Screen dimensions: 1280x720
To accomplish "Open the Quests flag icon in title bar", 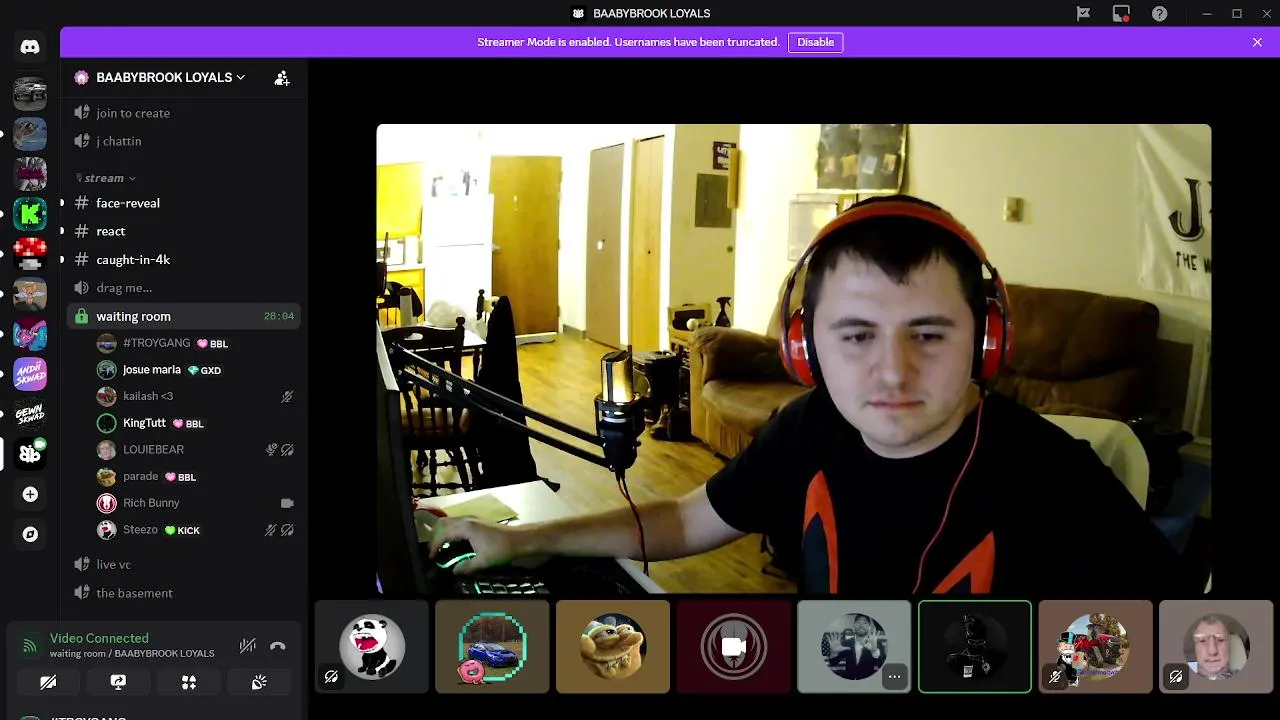I will pyautogui.click(x=1083, y=14).
